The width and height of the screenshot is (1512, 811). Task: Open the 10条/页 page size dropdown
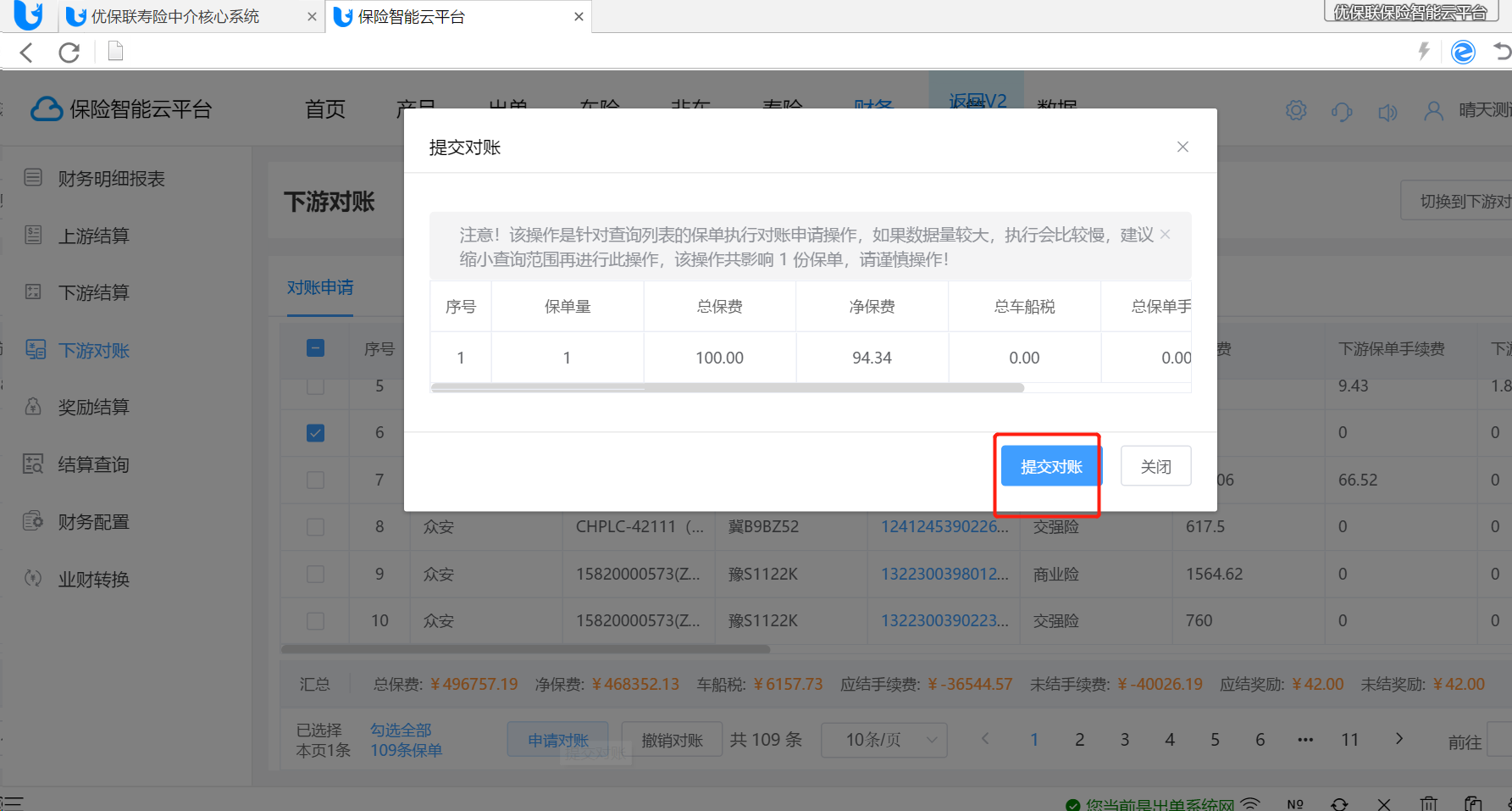pyautogui.click(x=884, y=740)
